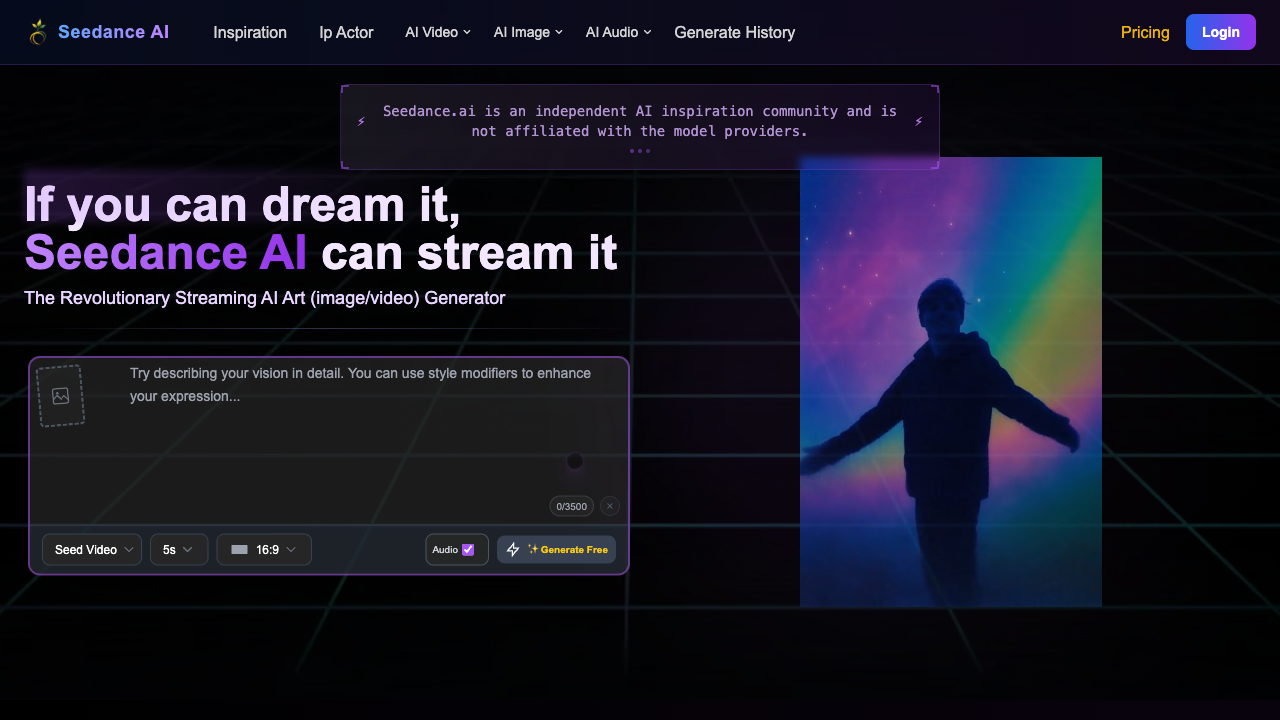Click the independent AI community notice text

[x=640, y=121]
